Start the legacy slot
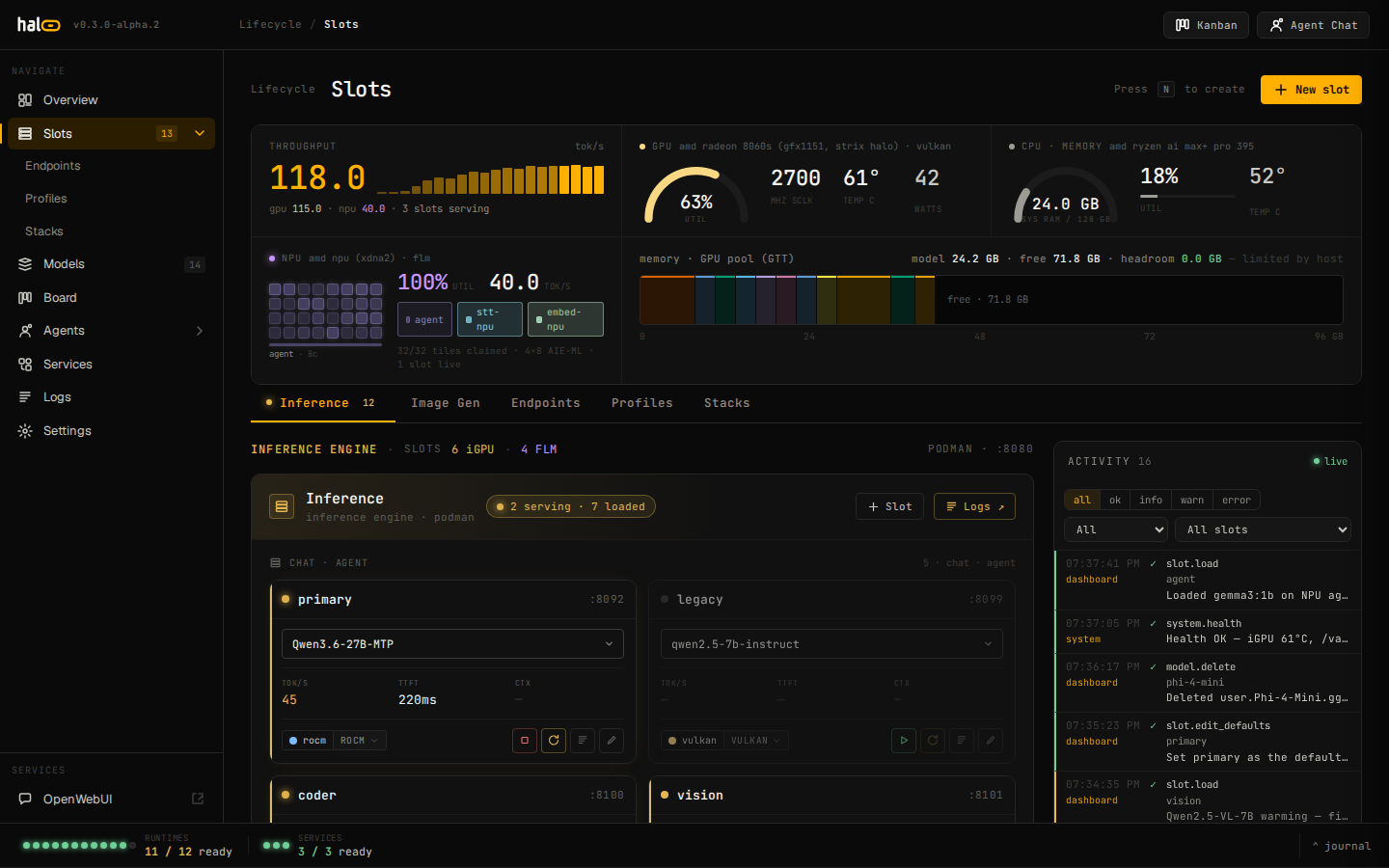 [904, 741]
